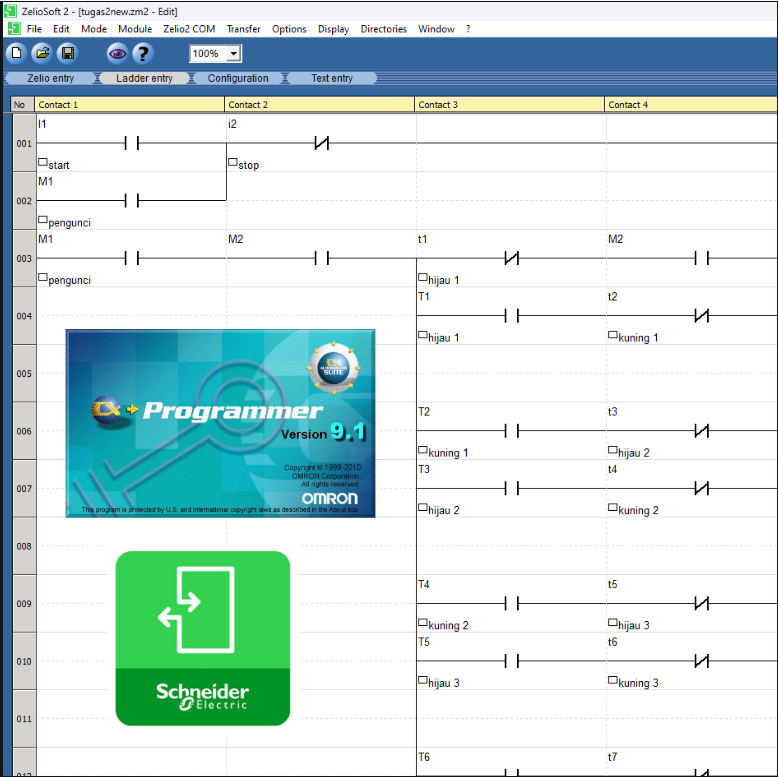The height and width of the screenshot is (778, 778).
Task: Select the M2 contact in Contact 2 column line 003
Action: (322, 258)
